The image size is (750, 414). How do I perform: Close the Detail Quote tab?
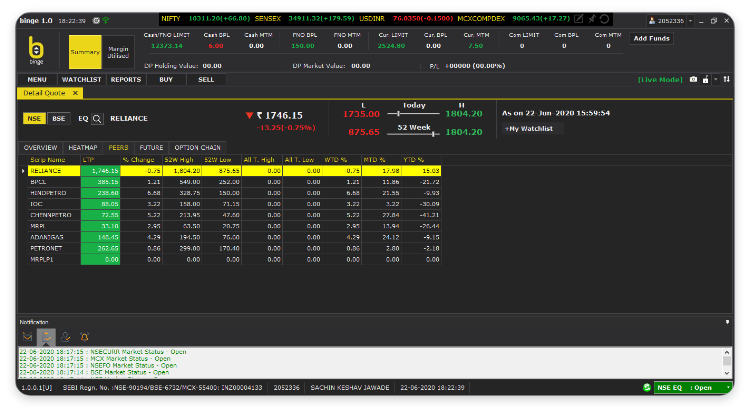pos(75,93)
